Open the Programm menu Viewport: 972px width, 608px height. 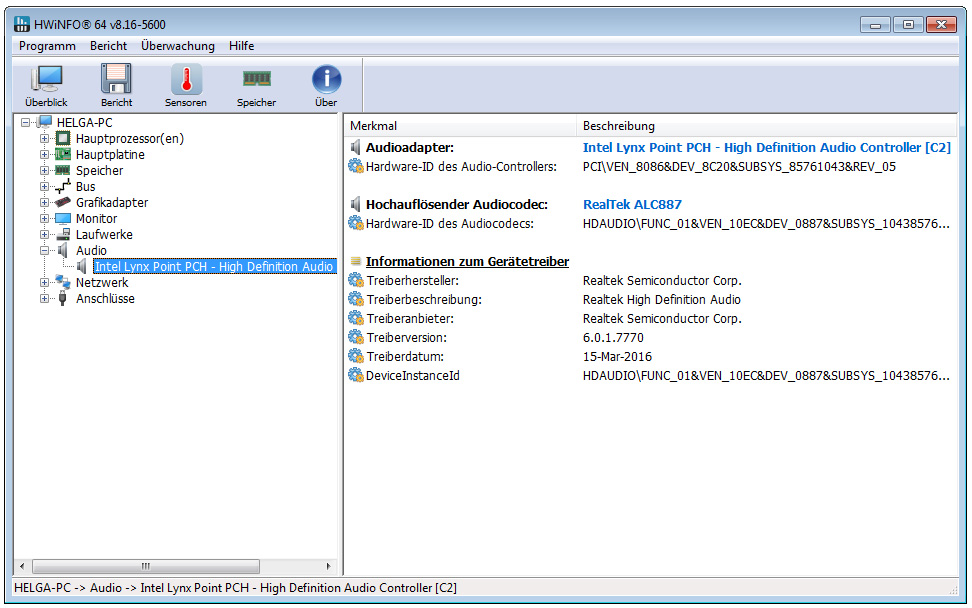click(47, 46)
